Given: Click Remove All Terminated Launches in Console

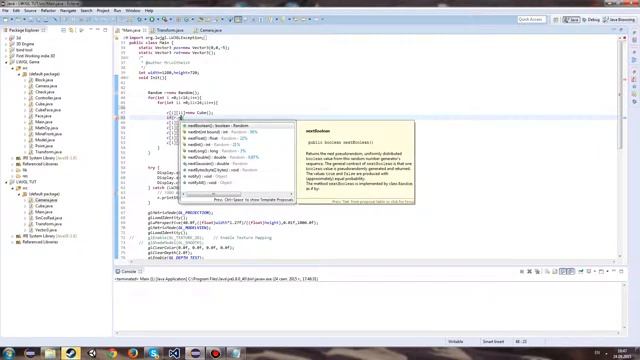Looking at the screenshot, I should (537, 271).
